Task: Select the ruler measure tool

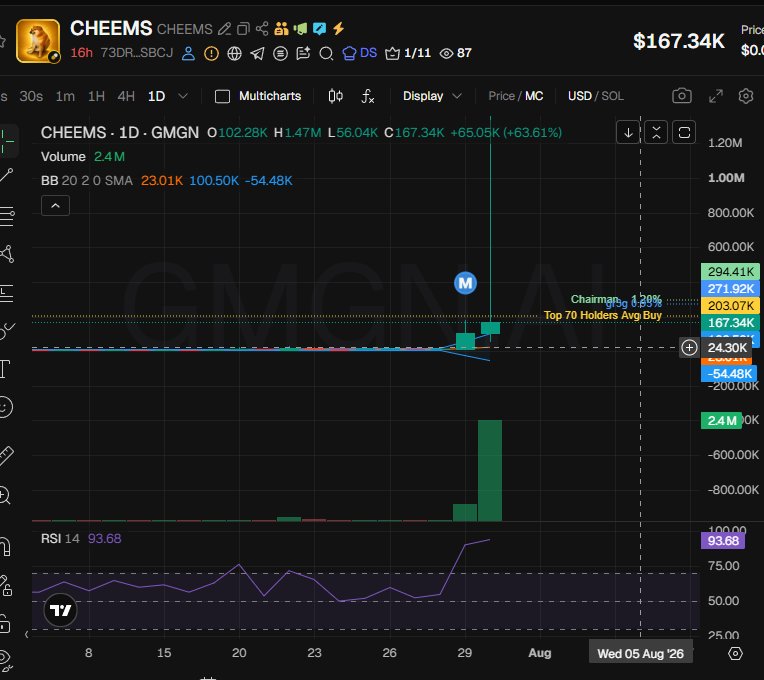Action: 6,455
